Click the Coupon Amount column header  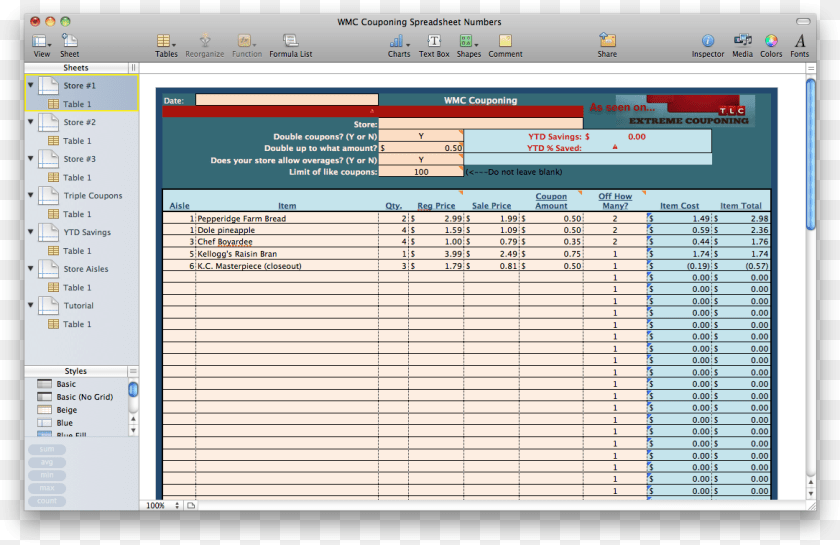coord(551,201)
